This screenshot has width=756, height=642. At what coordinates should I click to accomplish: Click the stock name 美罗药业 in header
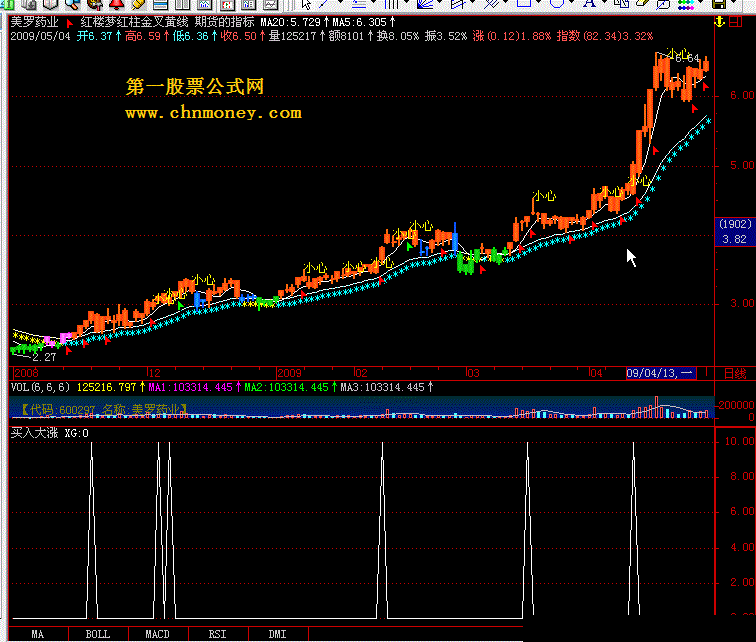coord(34,22)
